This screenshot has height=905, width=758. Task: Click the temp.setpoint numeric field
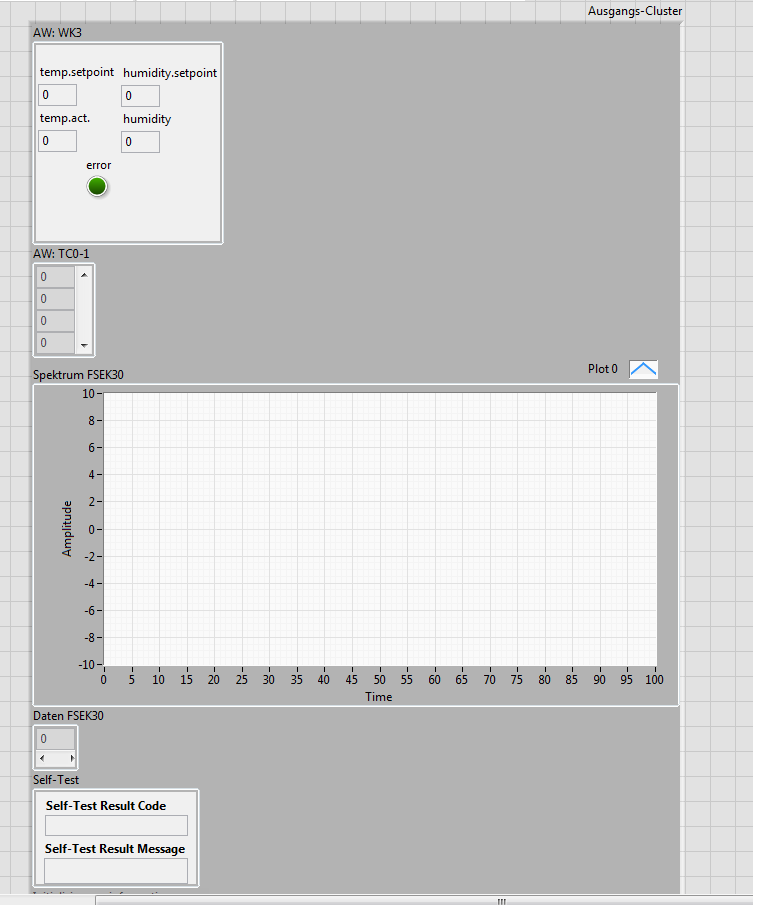click(57, 95)
